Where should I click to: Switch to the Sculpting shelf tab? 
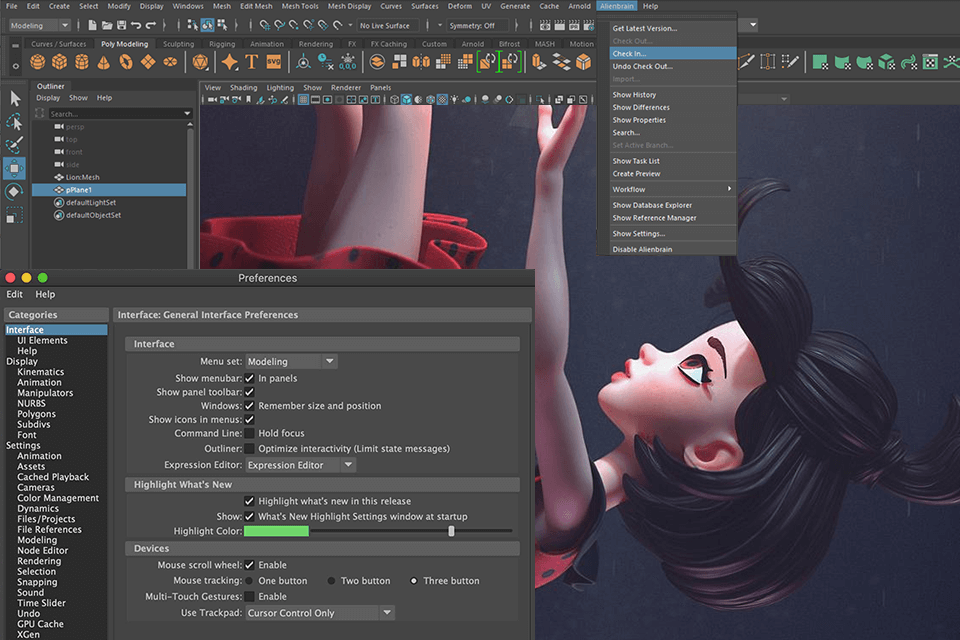[178, 44]
